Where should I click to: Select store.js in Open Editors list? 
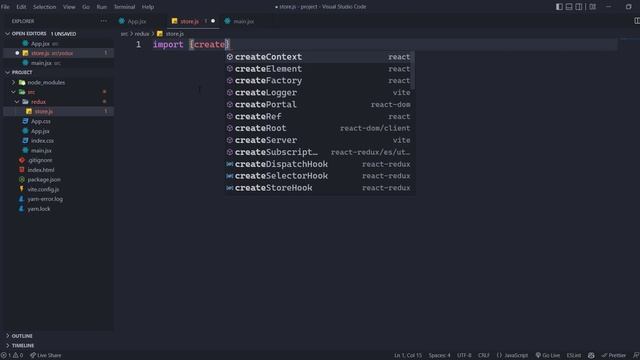coord(58,53)
